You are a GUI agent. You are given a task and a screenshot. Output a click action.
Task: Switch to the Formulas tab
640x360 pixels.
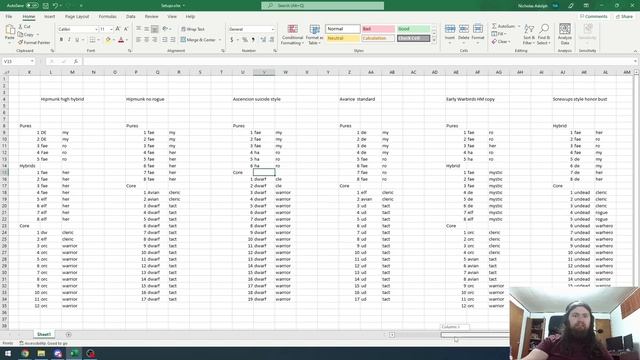[108, 17]
